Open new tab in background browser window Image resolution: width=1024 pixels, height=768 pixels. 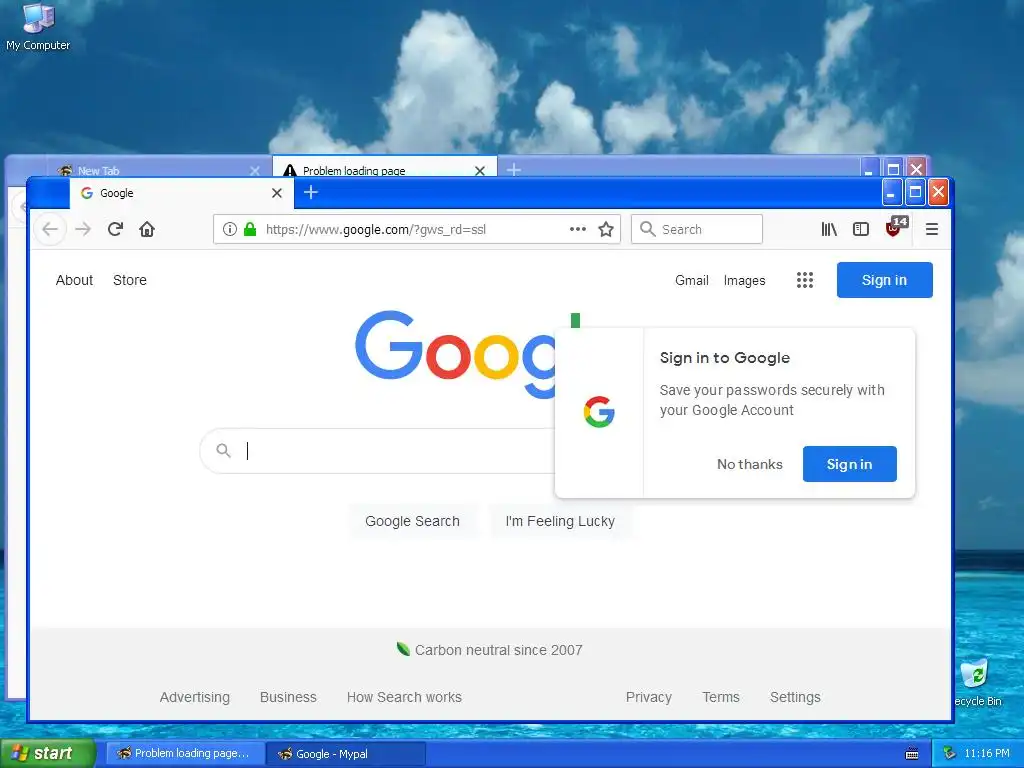(x=514, y=170)
